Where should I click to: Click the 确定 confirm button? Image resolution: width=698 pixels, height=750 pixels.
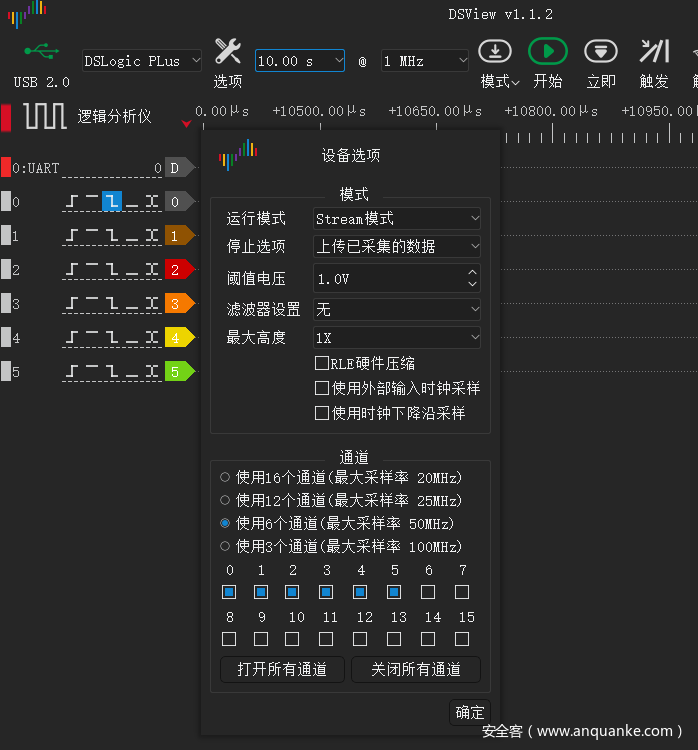(469, 713)
